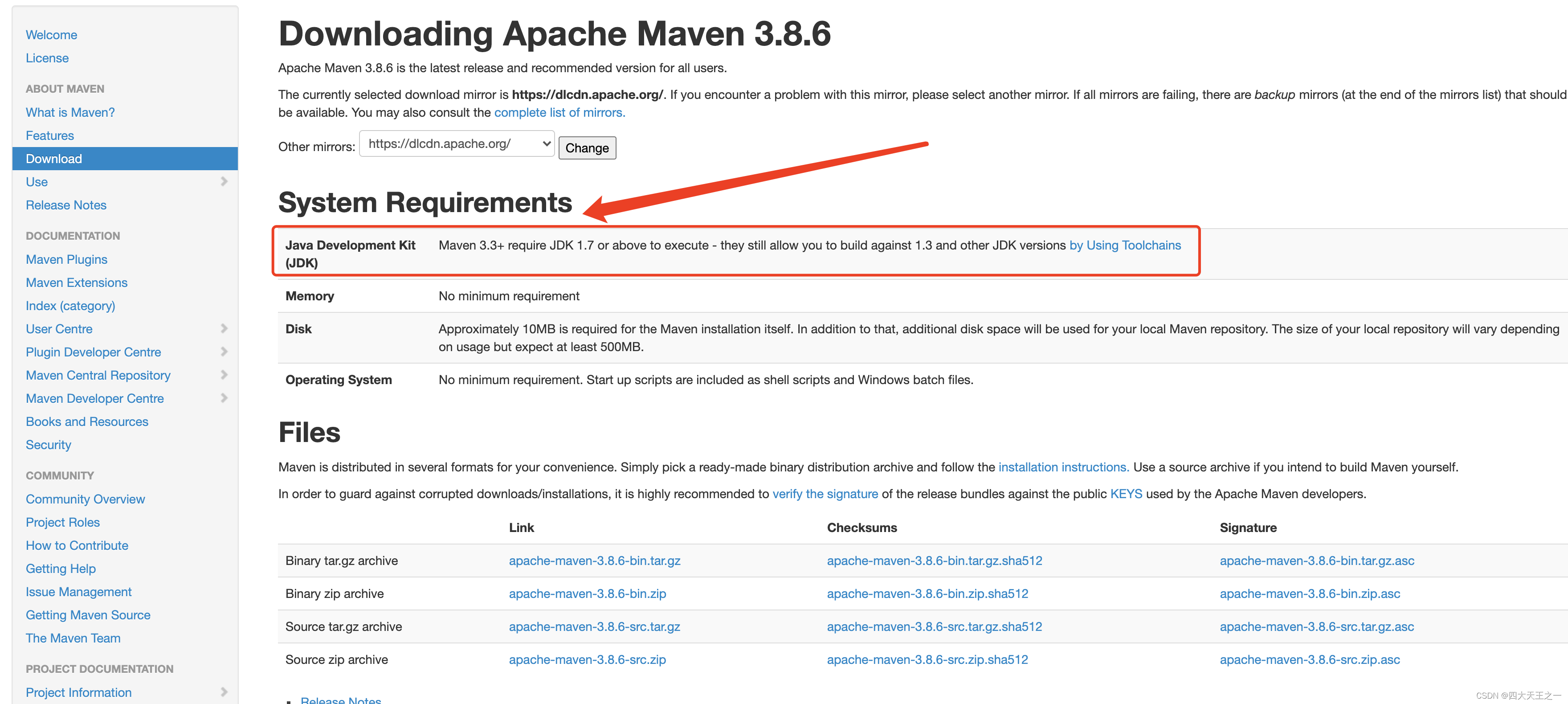Screen dimensions: 1568x704
Task: Open the Welcome sidebar link
Action: coord(51,35)
